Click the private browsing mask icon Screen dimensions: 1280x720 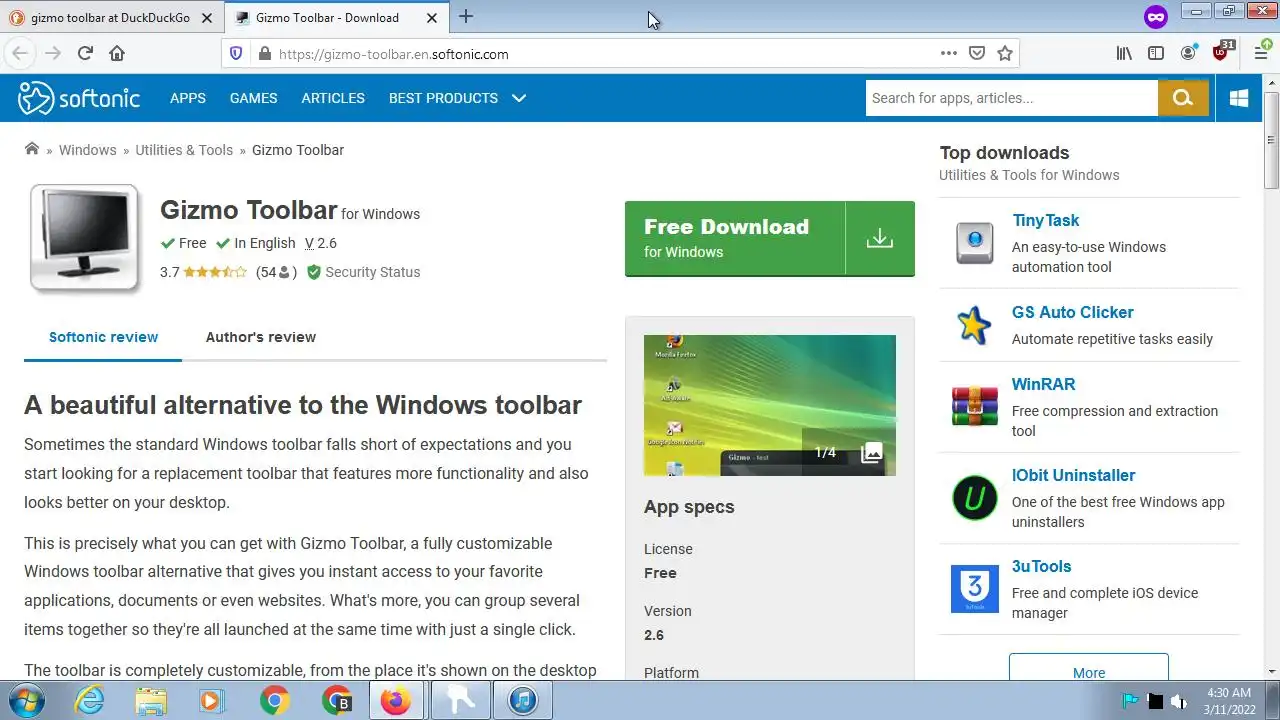pyautogui.click(x=1156, y=17)
